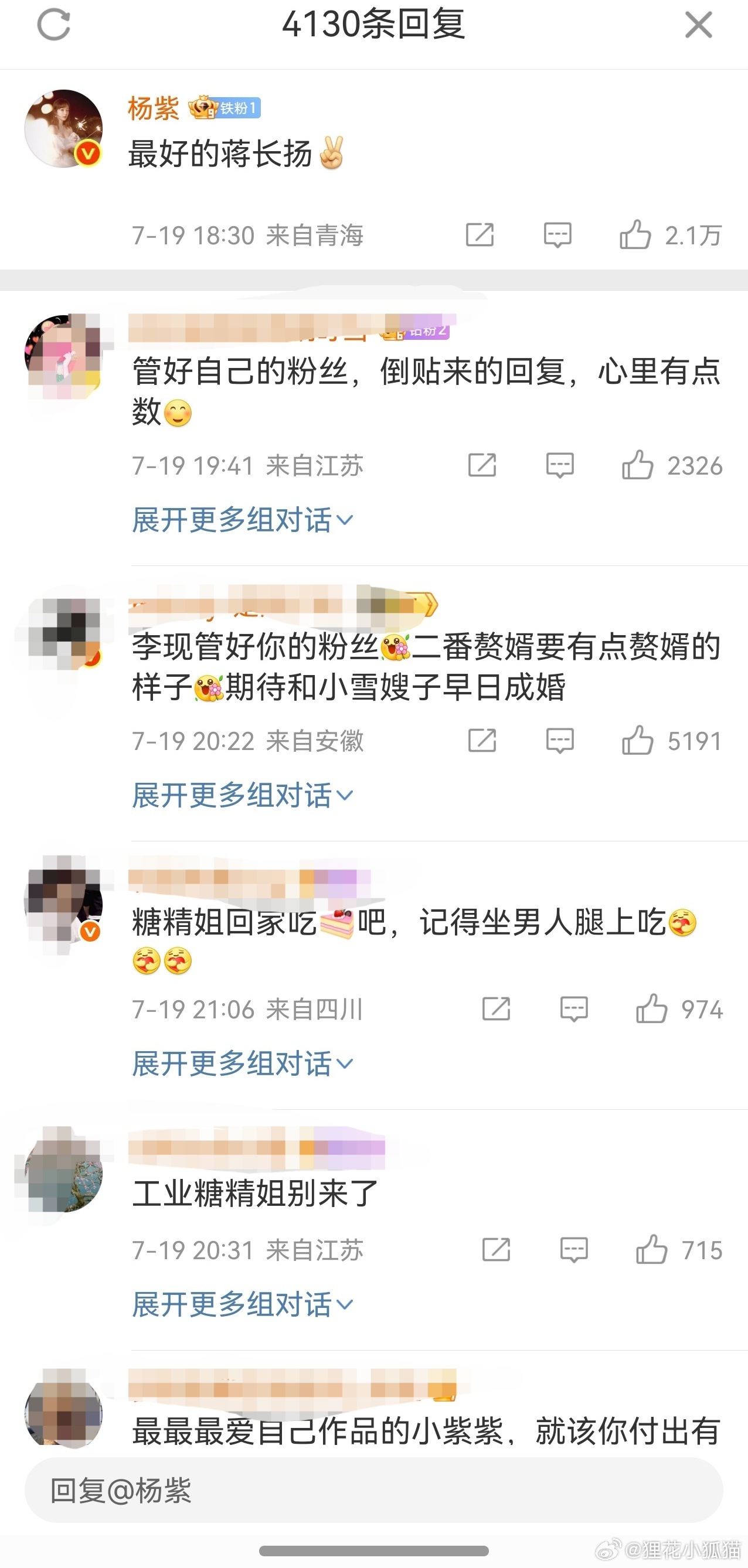748x1568 pixels.
Task: Expand more conversations under the 21:06 comment
Action: pos(243,1063)
